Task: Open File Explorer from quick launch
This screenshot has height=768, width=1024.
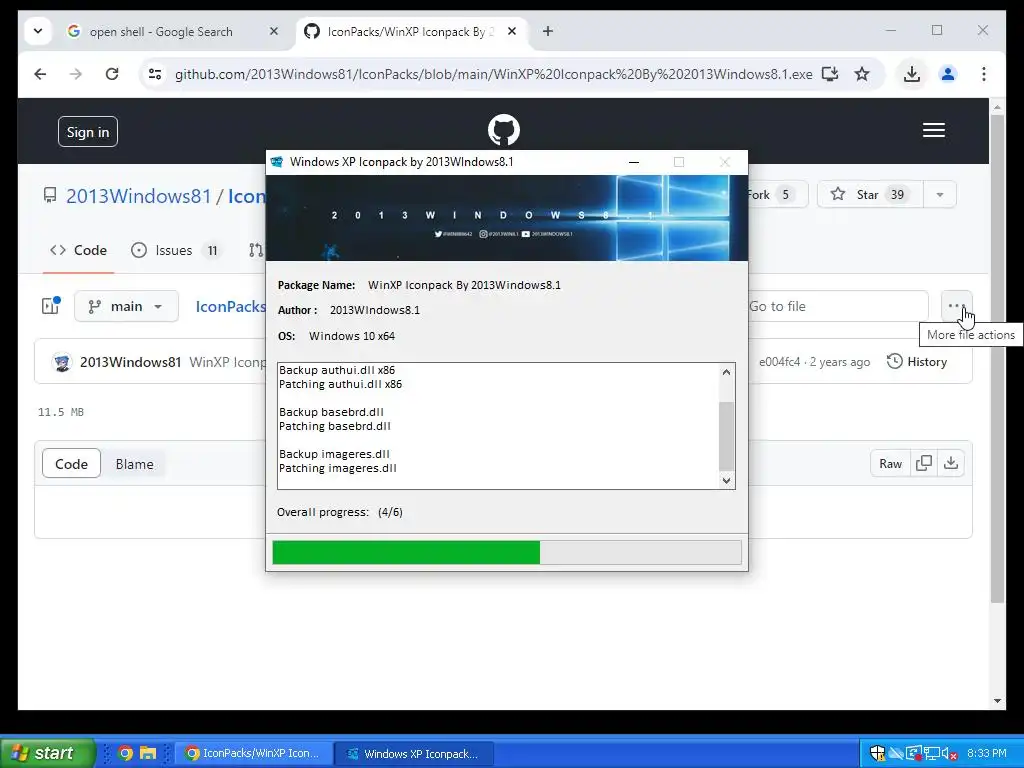Action: (148, 753)
